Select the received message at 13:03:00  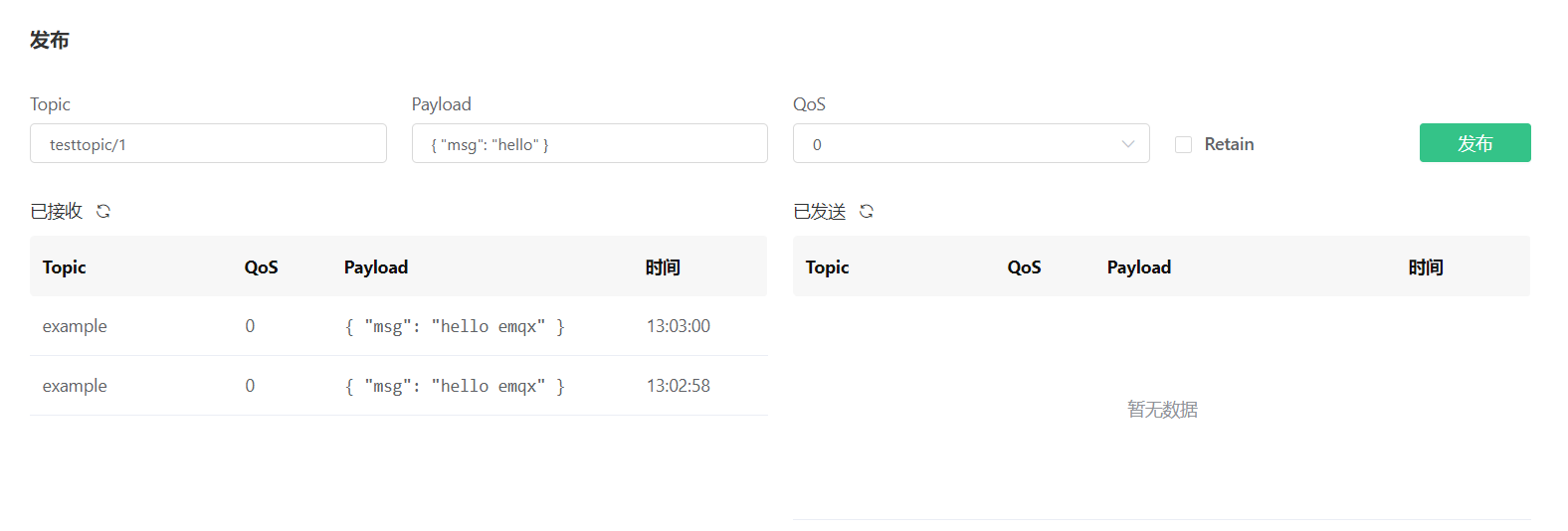pos(398,326)
